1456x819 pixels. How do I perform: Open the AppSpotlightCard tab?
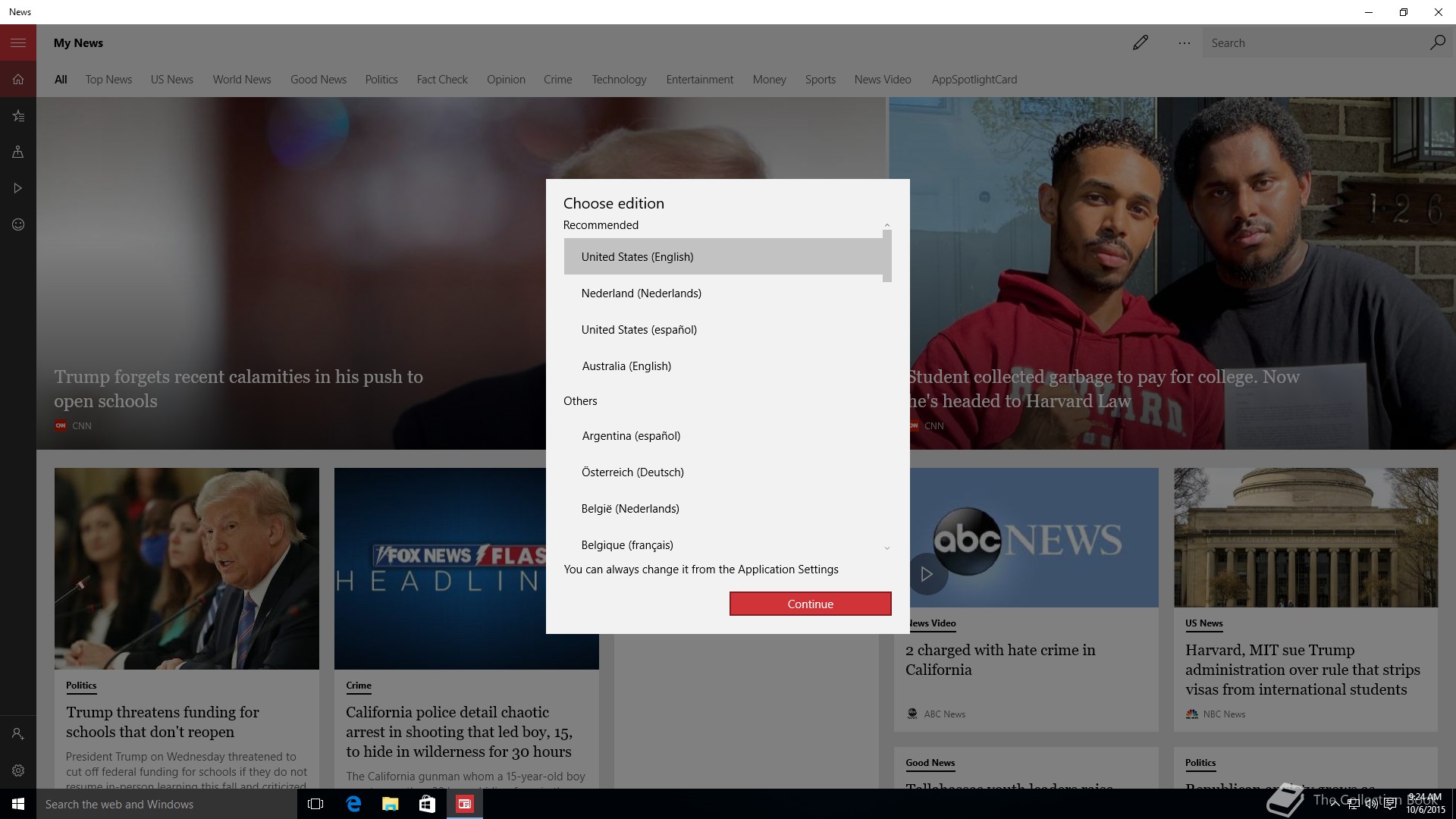(x=974, y=80)
